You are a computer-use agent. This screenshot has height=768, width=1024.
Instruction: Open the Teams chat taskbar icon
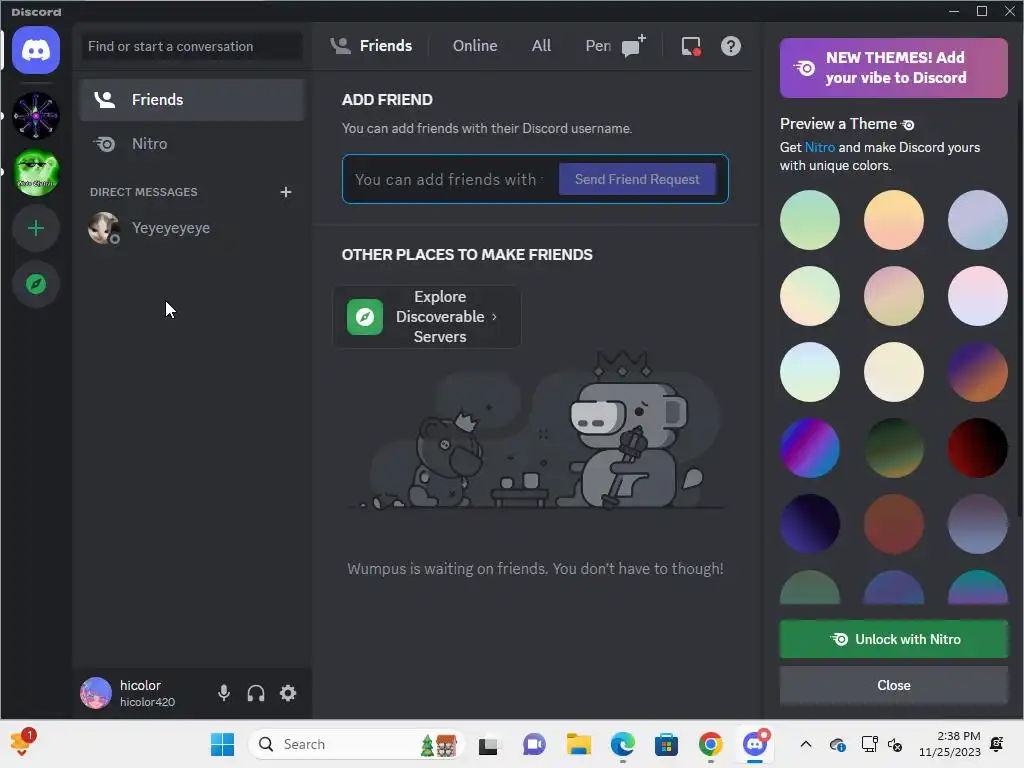click(534, 744)
